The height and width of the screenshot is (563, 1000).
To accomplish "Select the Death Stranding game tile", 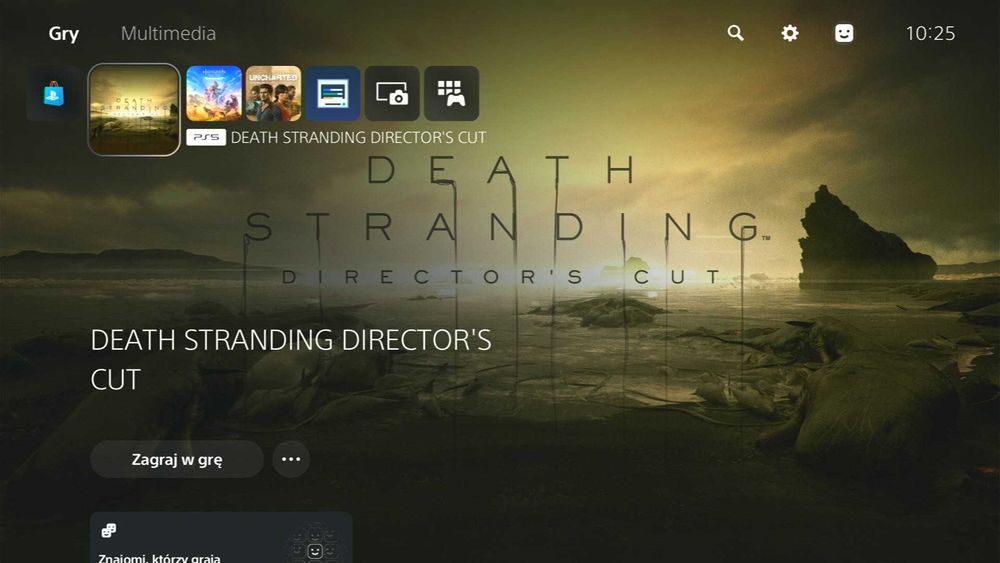I will pyautogui.click(x=134, y=110).
